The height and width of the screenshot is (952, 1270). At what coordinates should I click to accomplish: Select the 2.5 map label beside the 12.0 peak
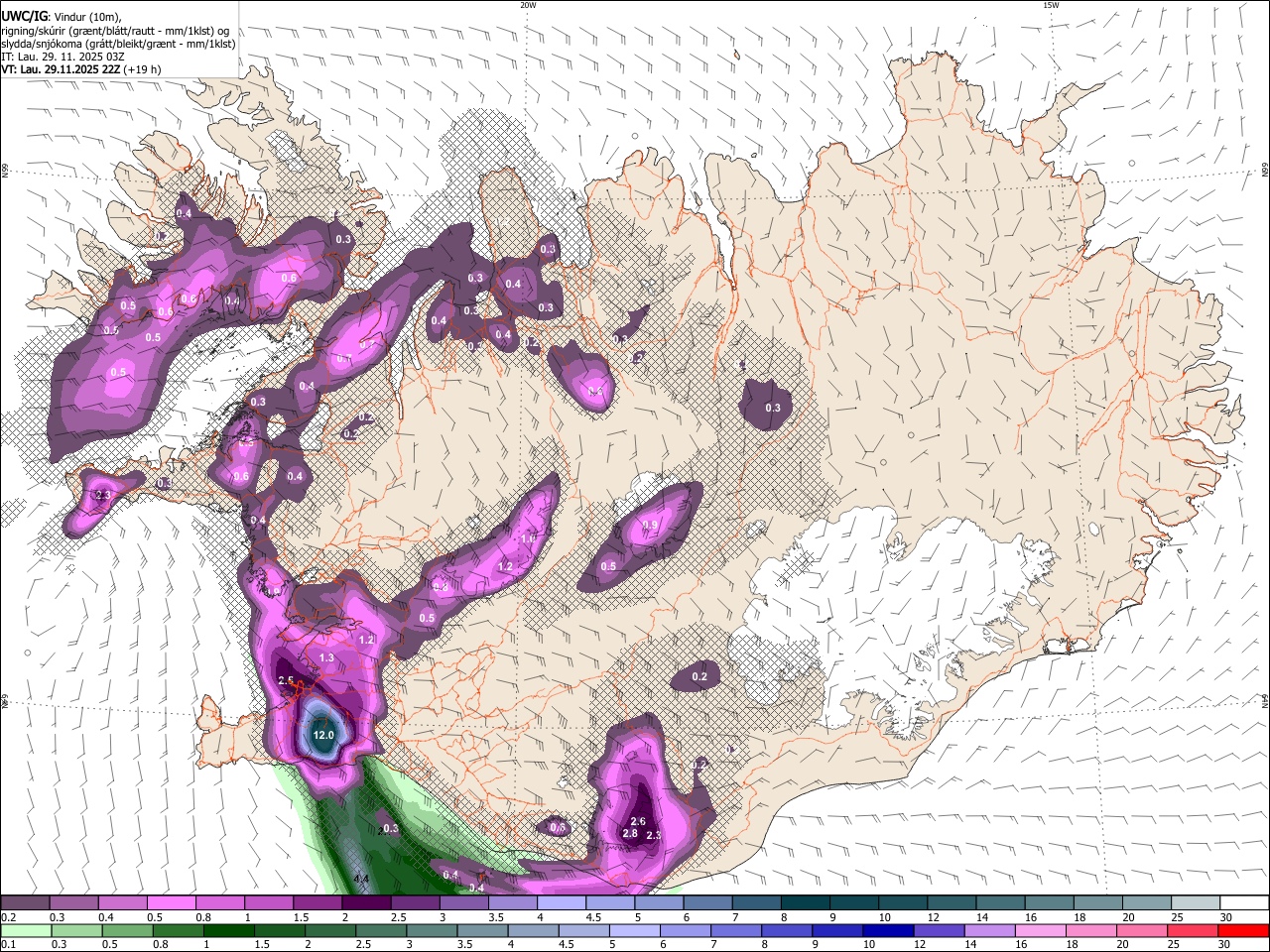tap(287, 680)
